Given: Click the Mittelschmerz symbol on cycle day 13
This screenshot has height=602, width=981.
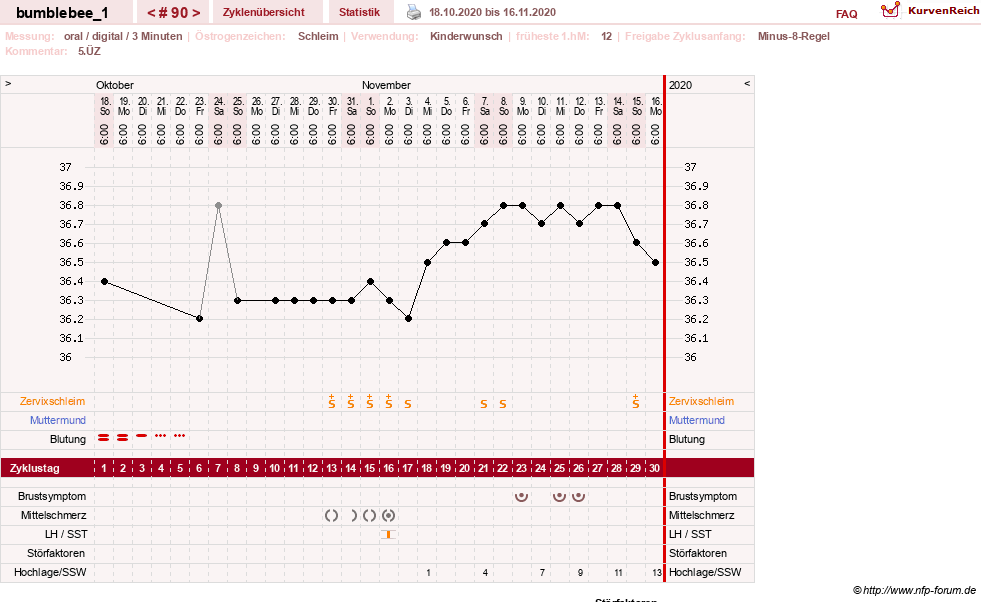Looking at the screenshot, I should coord(332,516).
